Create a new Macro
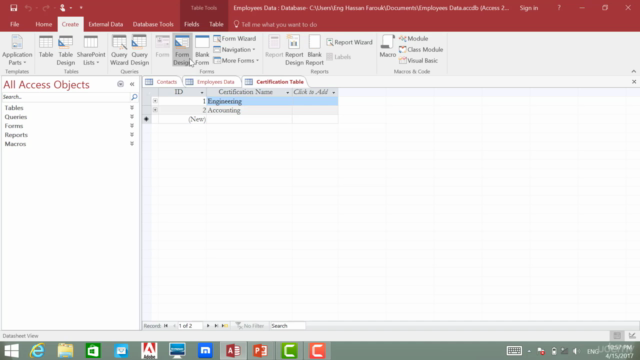 (x=387, y=47)
